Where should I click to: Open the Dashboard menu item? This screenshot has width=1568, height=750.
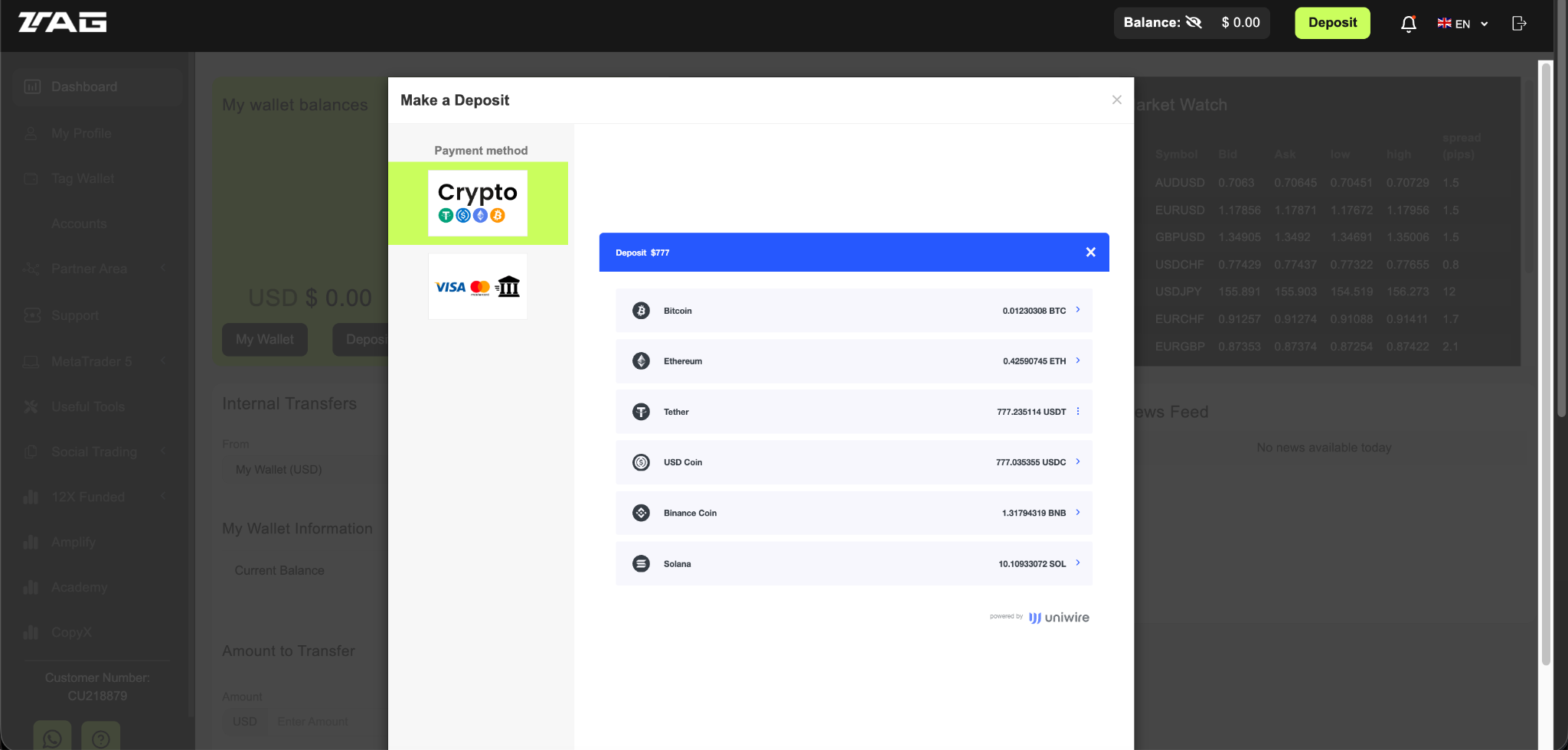tap(84, 86)
